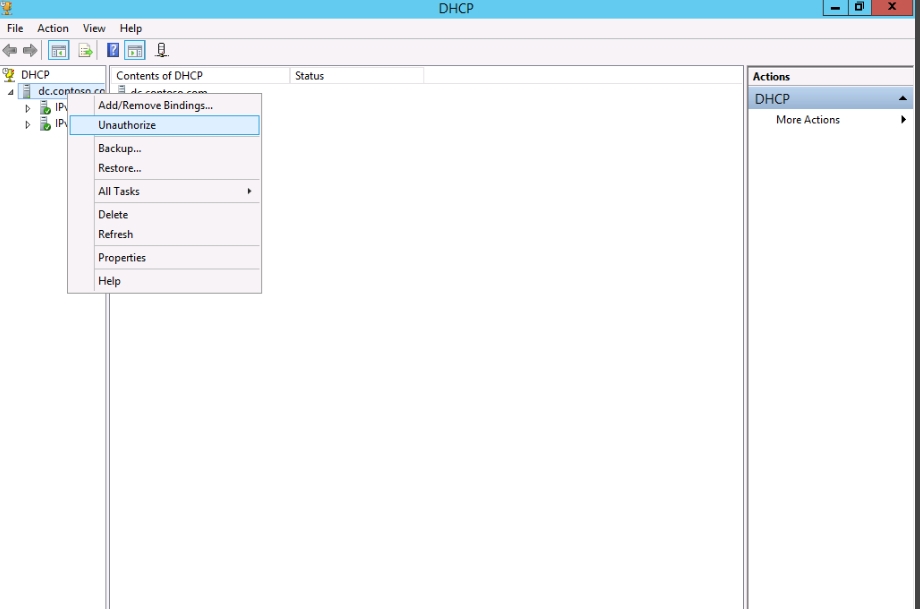Click the Forward arrow in the toolbar
This screenshot has width=920, height=609.
30,51
